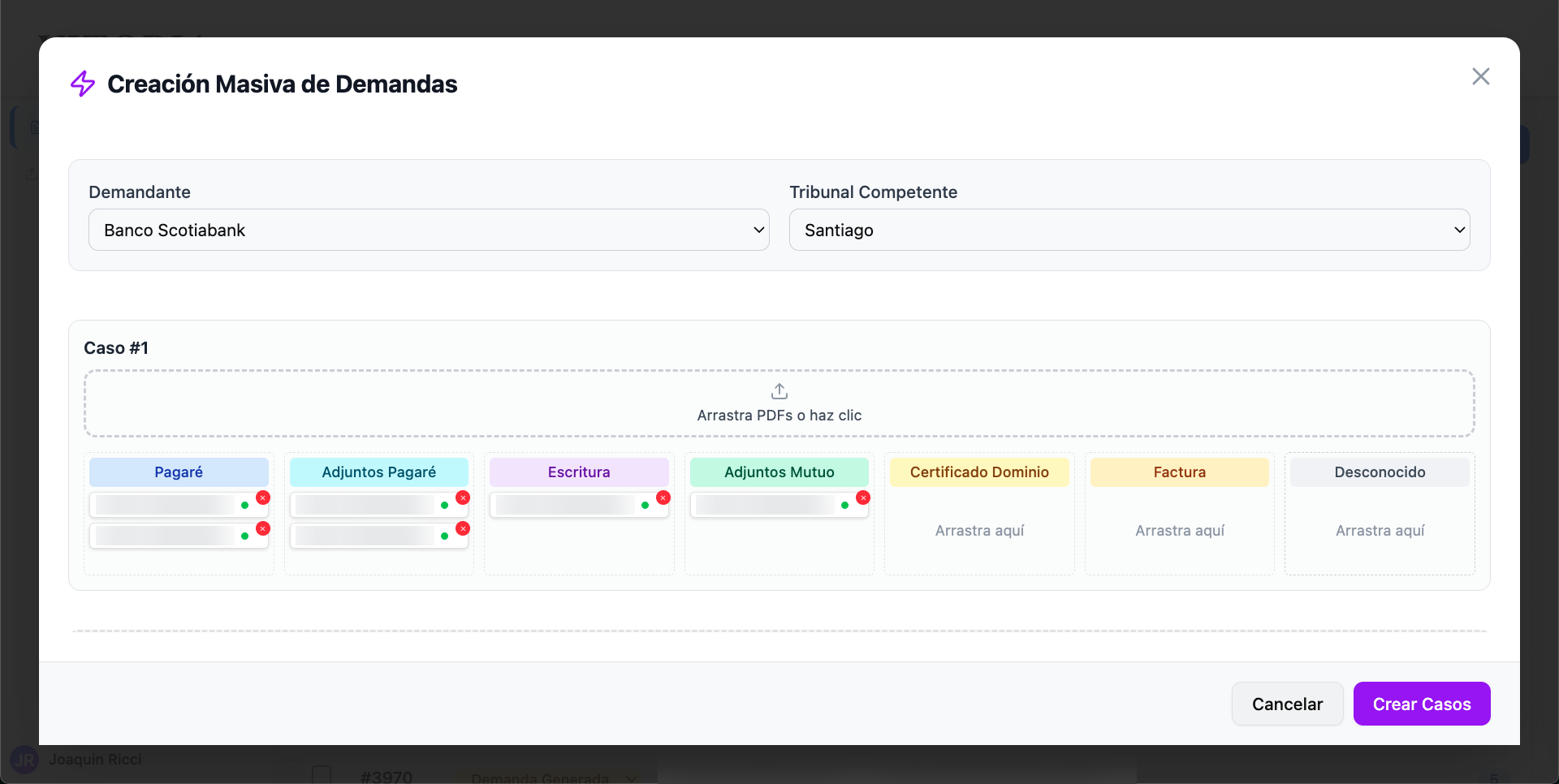Remove the second Adjuntos Pagaré file

point(463,528)
